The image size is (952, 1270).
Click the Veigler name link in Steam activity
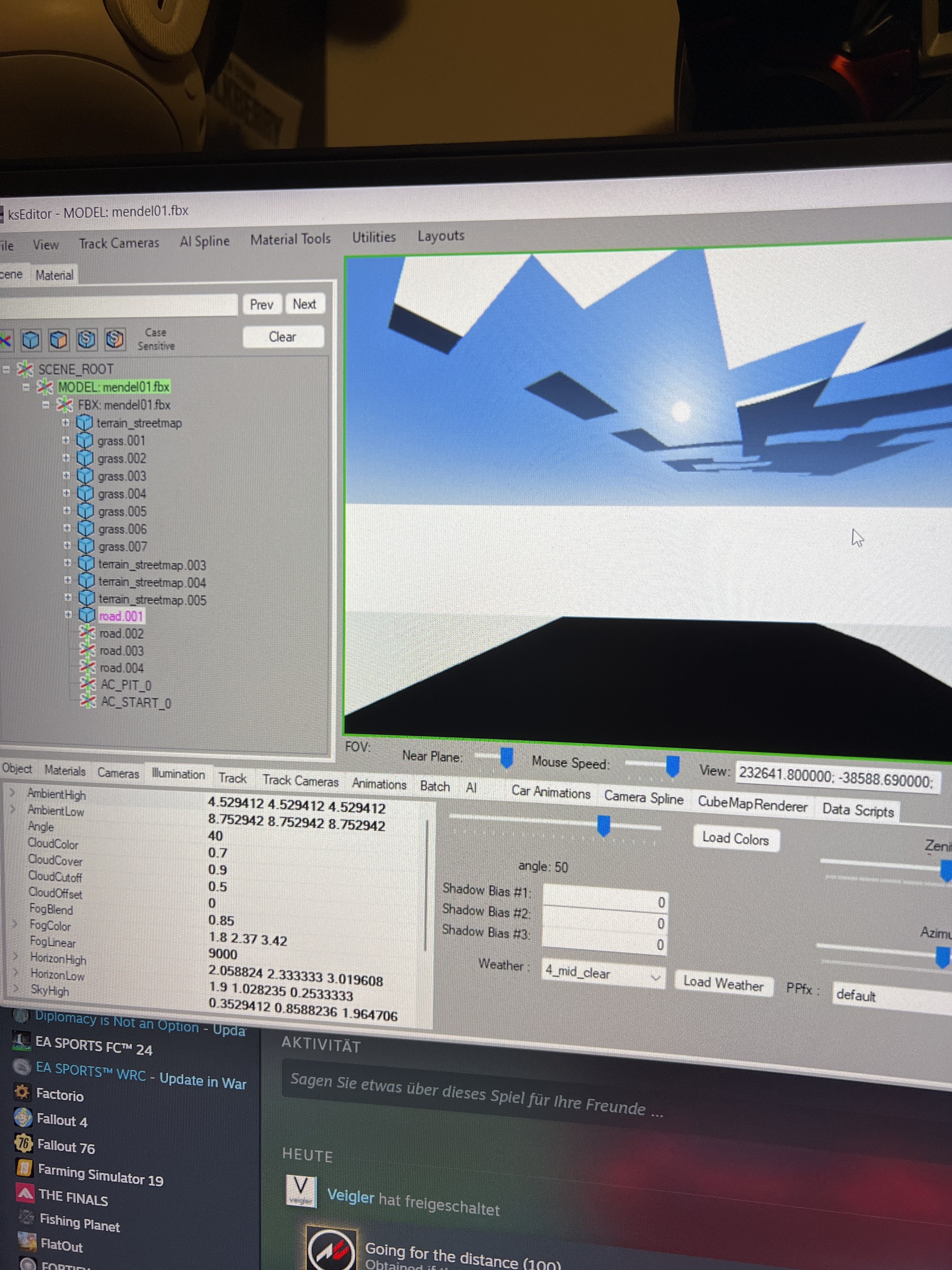pyautogui.click(x=350, y=1196)
